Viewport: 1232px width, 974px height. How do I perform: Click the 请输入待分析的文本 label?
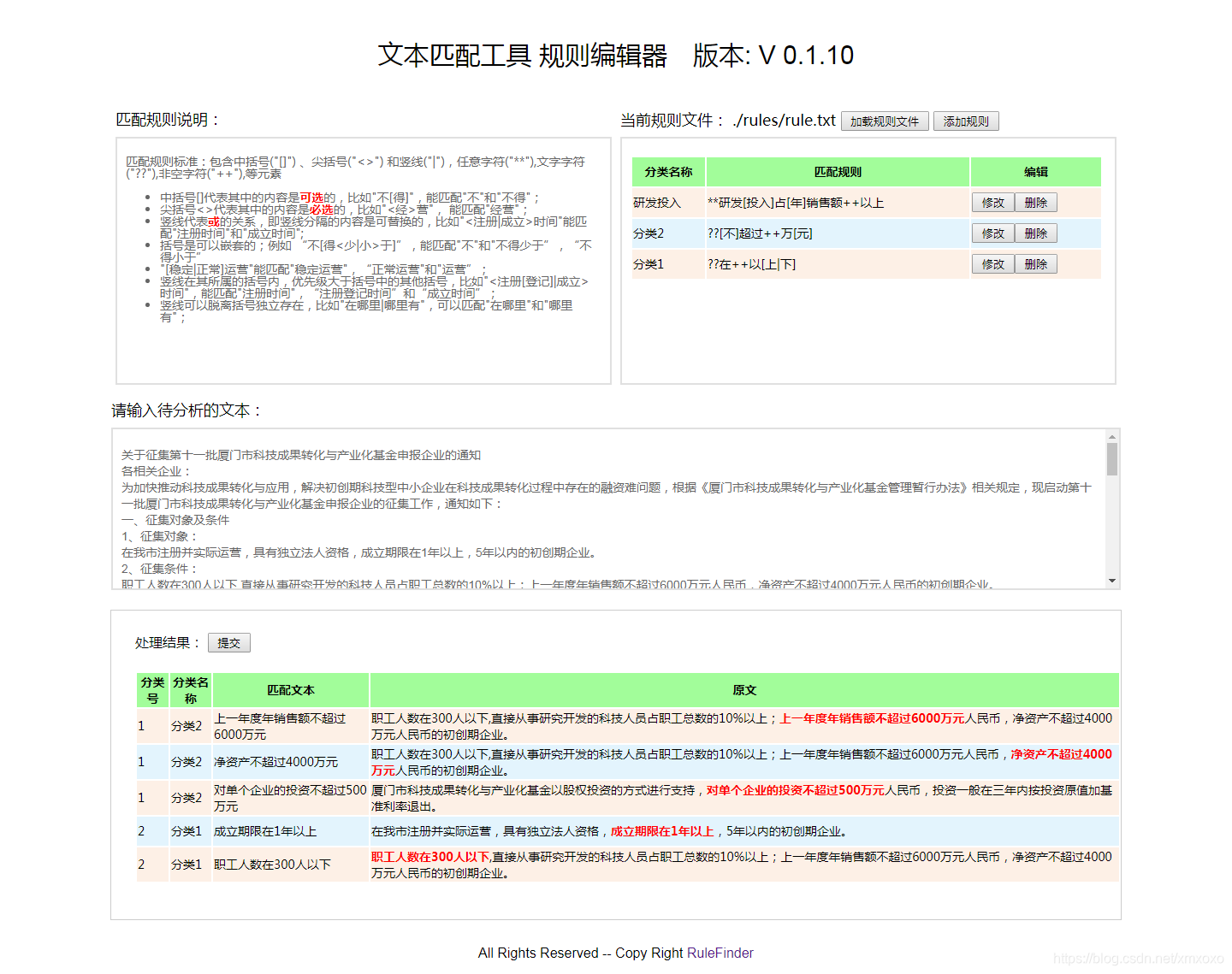(x=187, y=410)
